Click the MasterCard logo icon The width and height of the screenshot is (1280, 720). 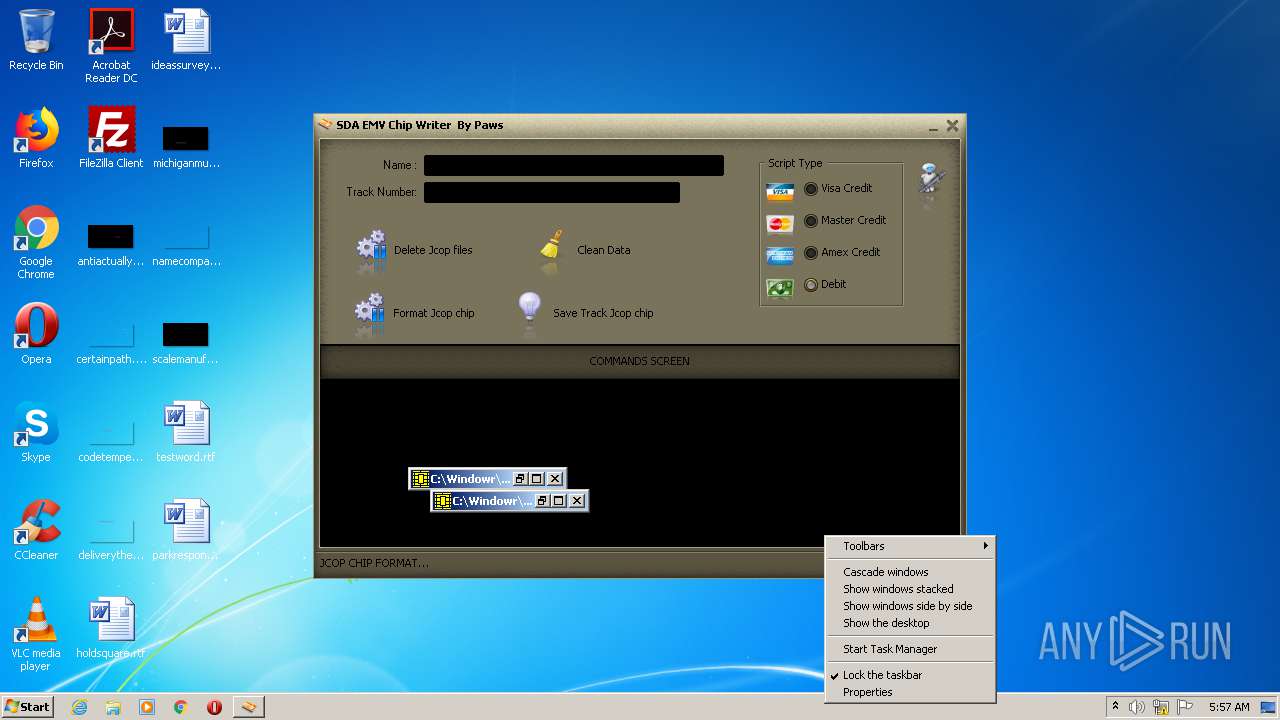(780, 224)
